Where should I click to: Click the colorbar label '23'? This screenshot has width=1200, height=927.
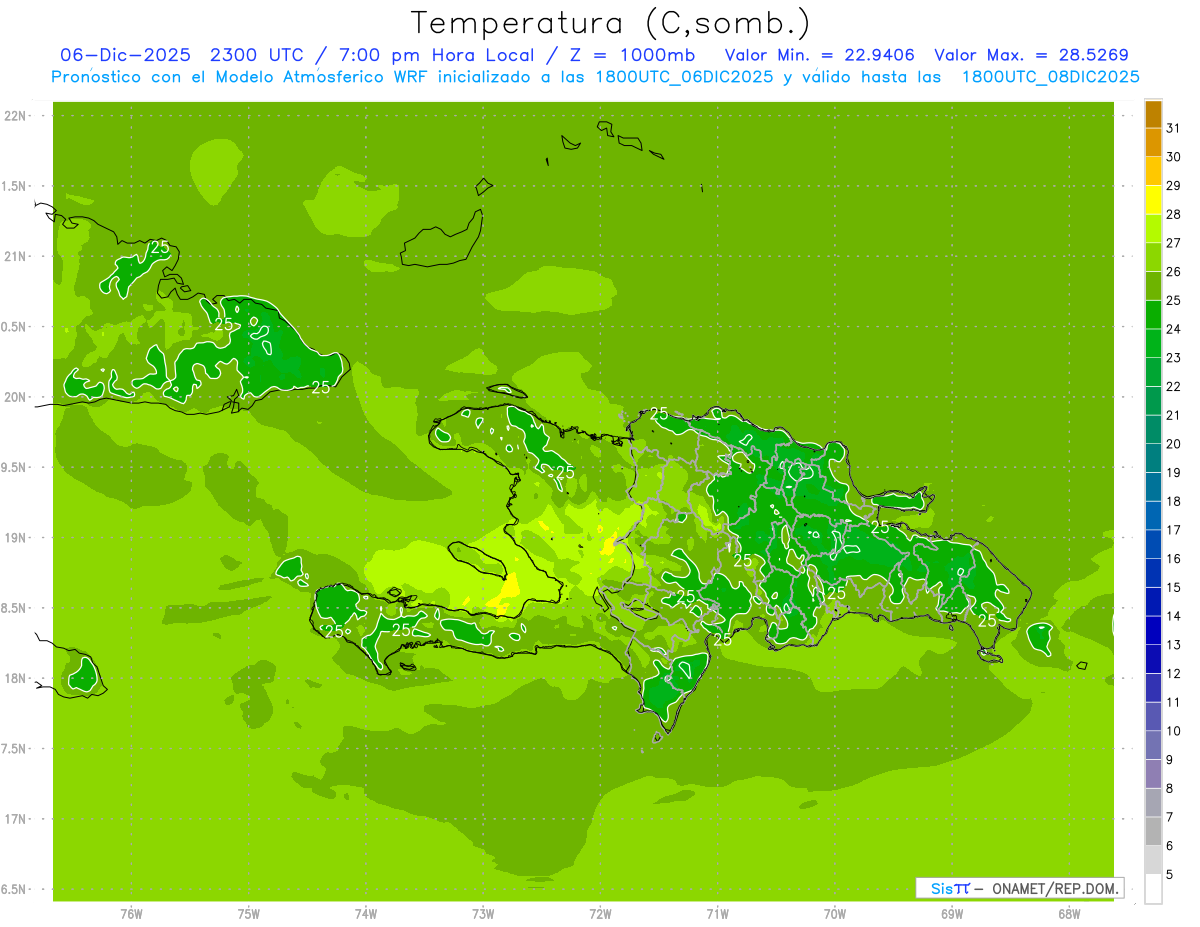tap(1173, 358)
